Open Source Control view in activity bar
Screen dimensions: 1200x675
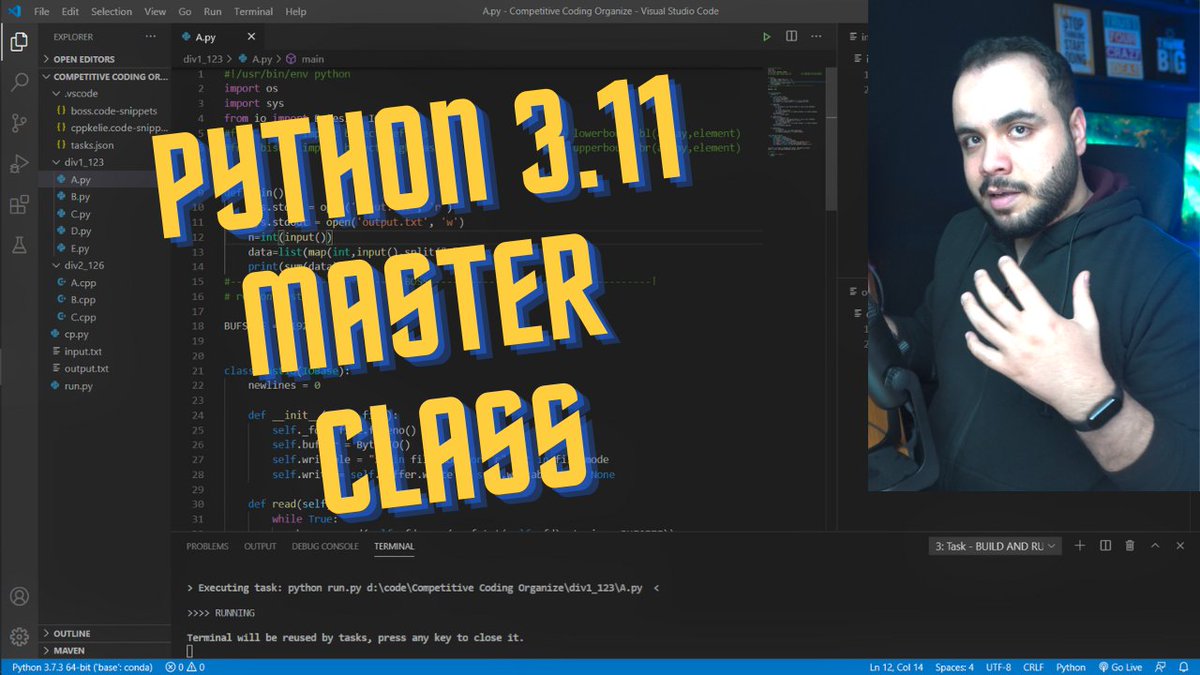[x=19, y=124]
